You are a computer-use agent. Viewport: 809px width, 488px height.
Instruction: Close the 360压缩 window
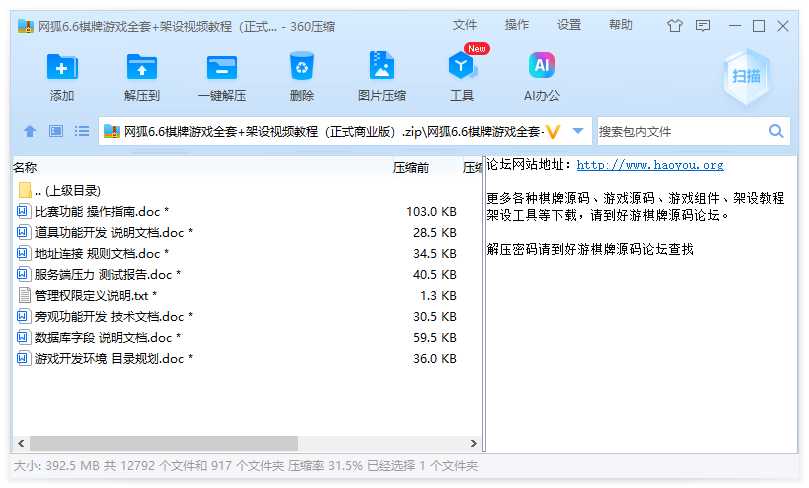tap(783, 26)
